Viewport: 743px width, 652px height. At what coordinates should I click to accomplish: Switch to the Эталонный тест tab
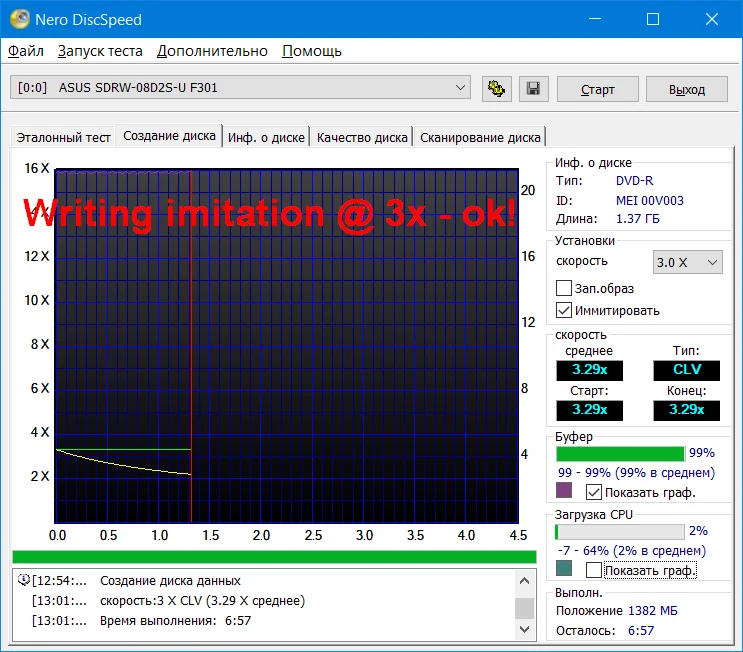[63, 137]
